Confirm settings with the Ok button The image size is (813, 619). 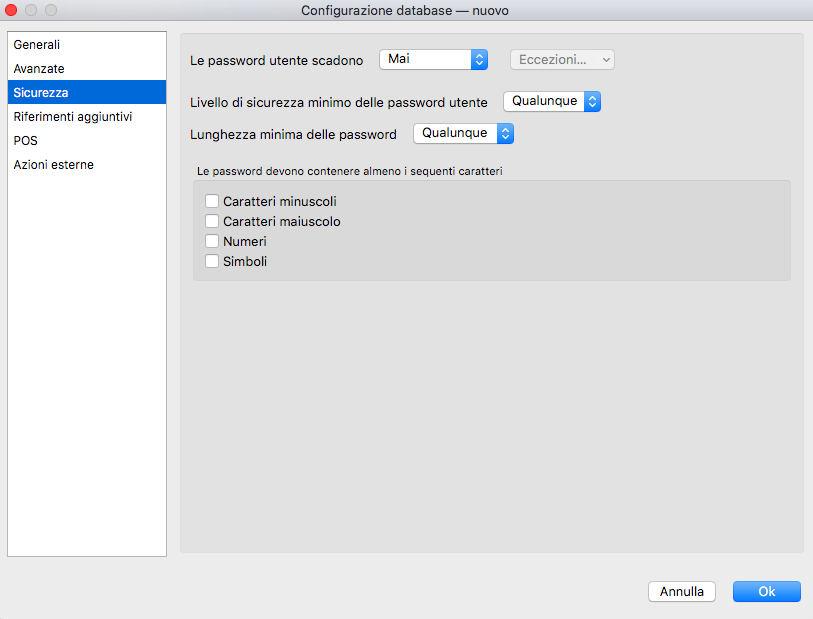766,592
